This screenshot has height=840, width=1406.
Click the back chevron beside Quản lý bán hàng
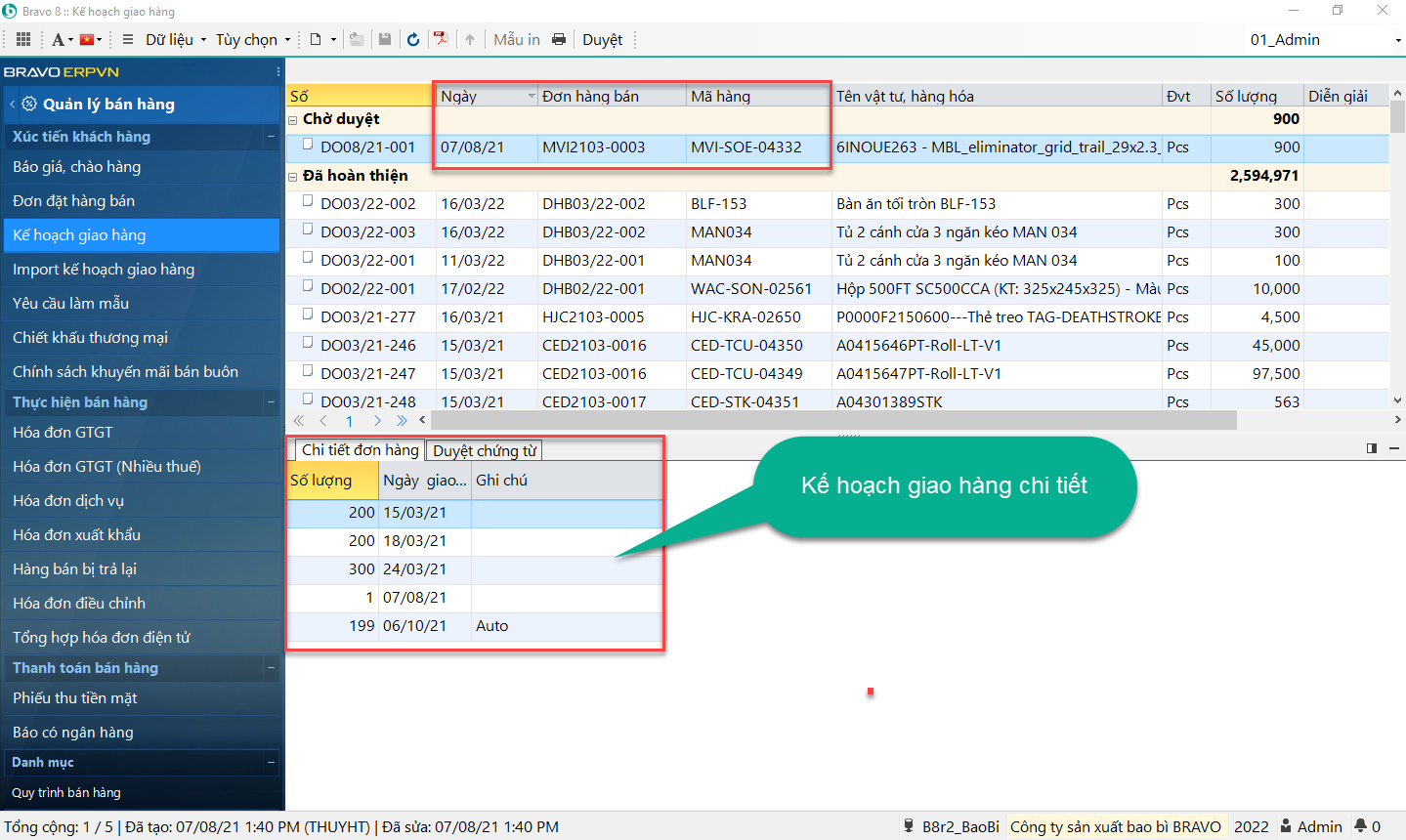point(12,104)
